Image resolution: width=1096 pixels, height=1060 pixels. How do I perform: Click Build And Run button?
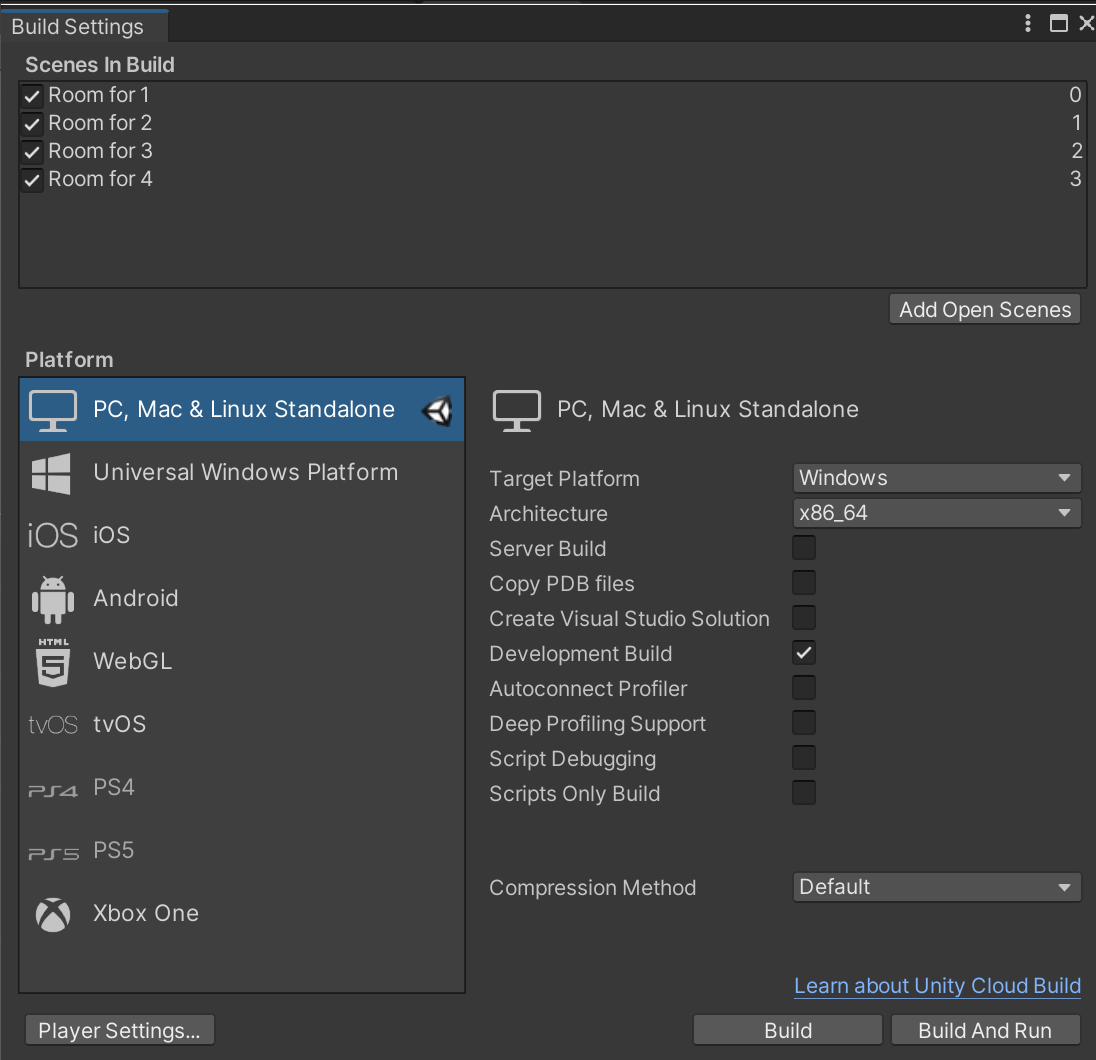click(986, 1031)
